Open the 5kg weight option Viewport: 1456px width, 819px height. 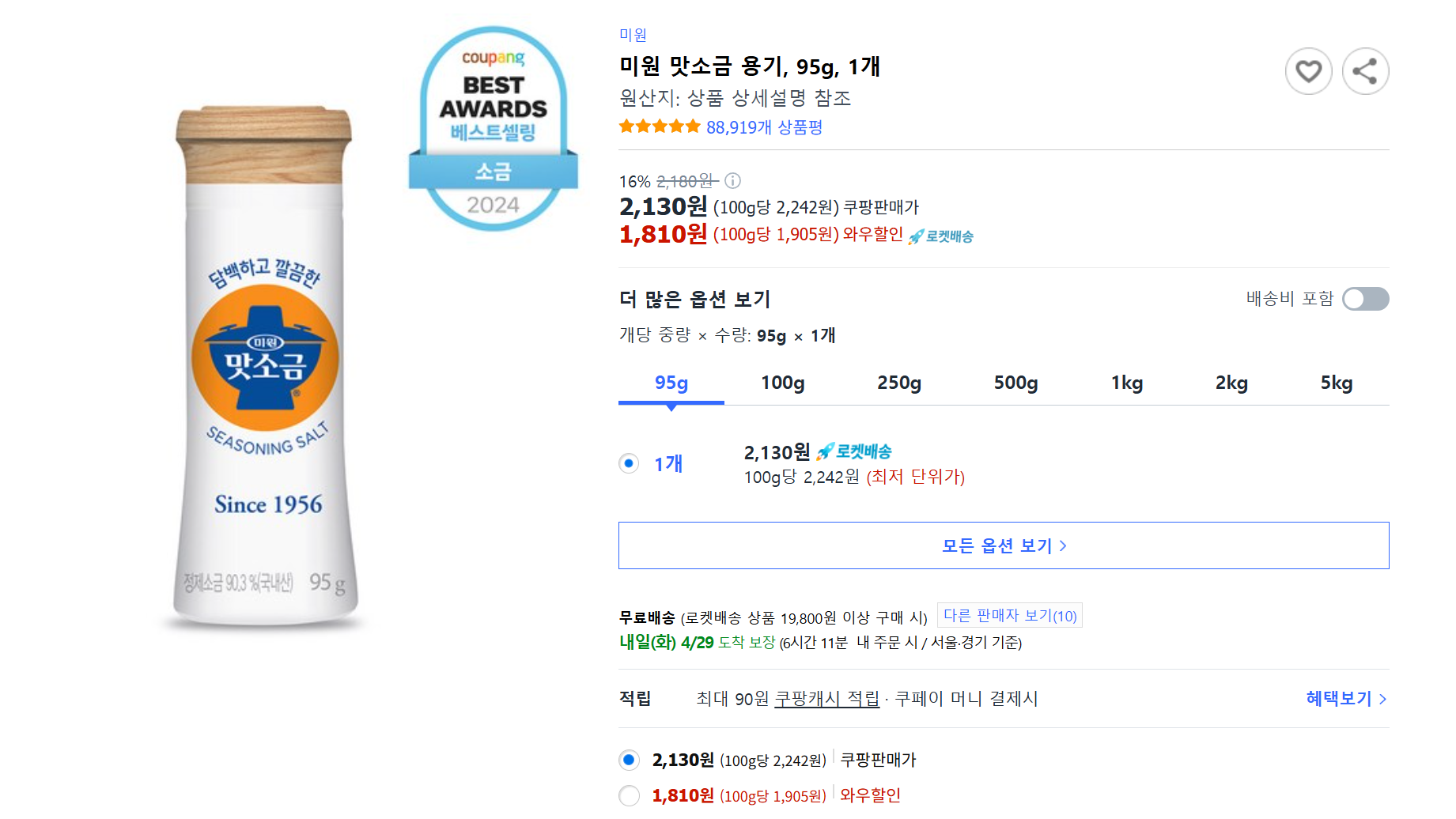point(1338,383)
